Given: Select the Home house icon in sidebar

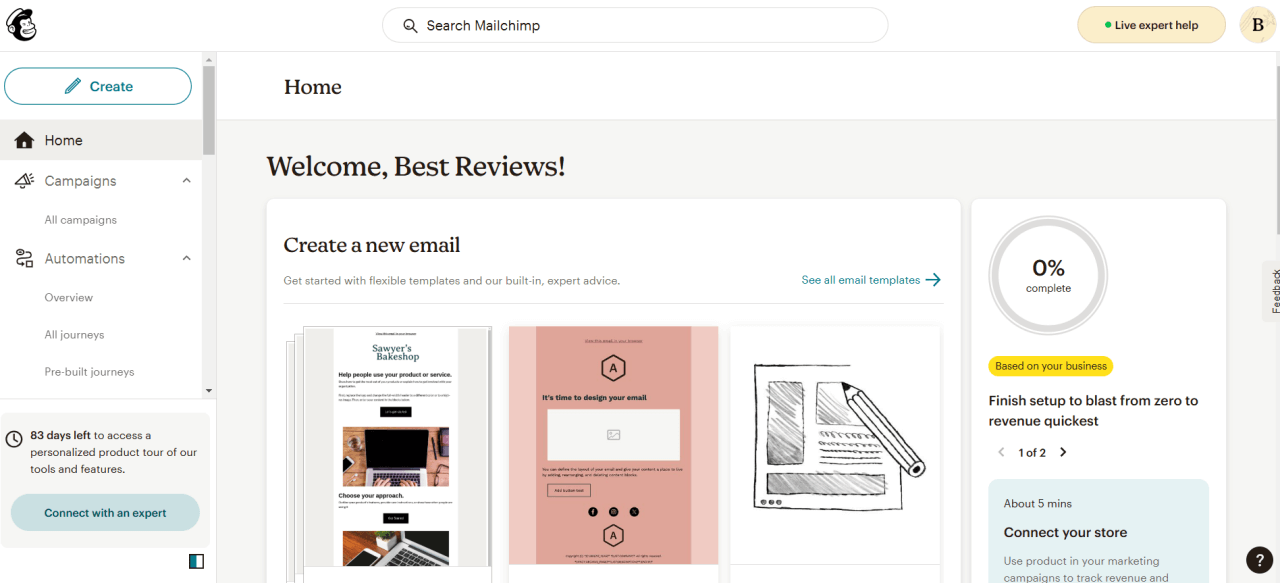Looking at the screenshot, I should (x=23, y=140).
